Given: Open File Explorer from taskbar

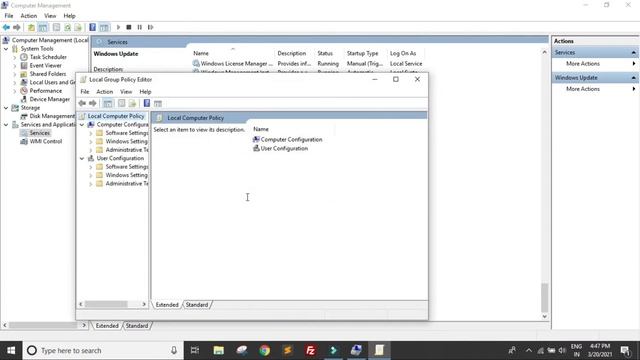Looking at the screenshot, I should pos(218,350).
